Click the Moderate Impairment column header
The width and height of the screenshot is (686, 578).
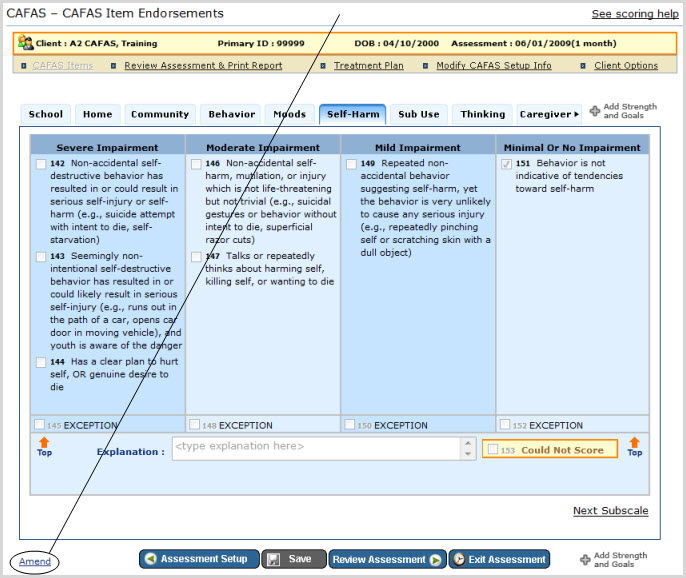262,147
